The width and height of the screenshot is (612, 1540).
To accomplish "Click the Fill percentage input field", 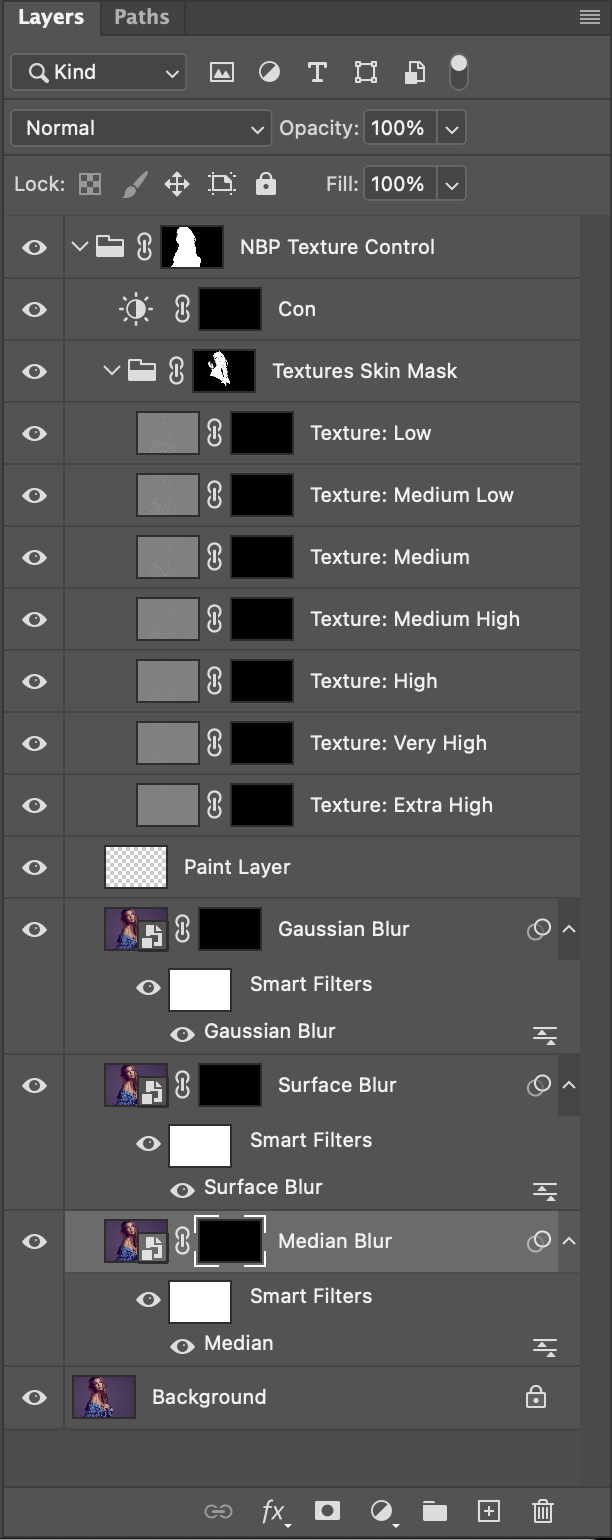I will [398, 184].
